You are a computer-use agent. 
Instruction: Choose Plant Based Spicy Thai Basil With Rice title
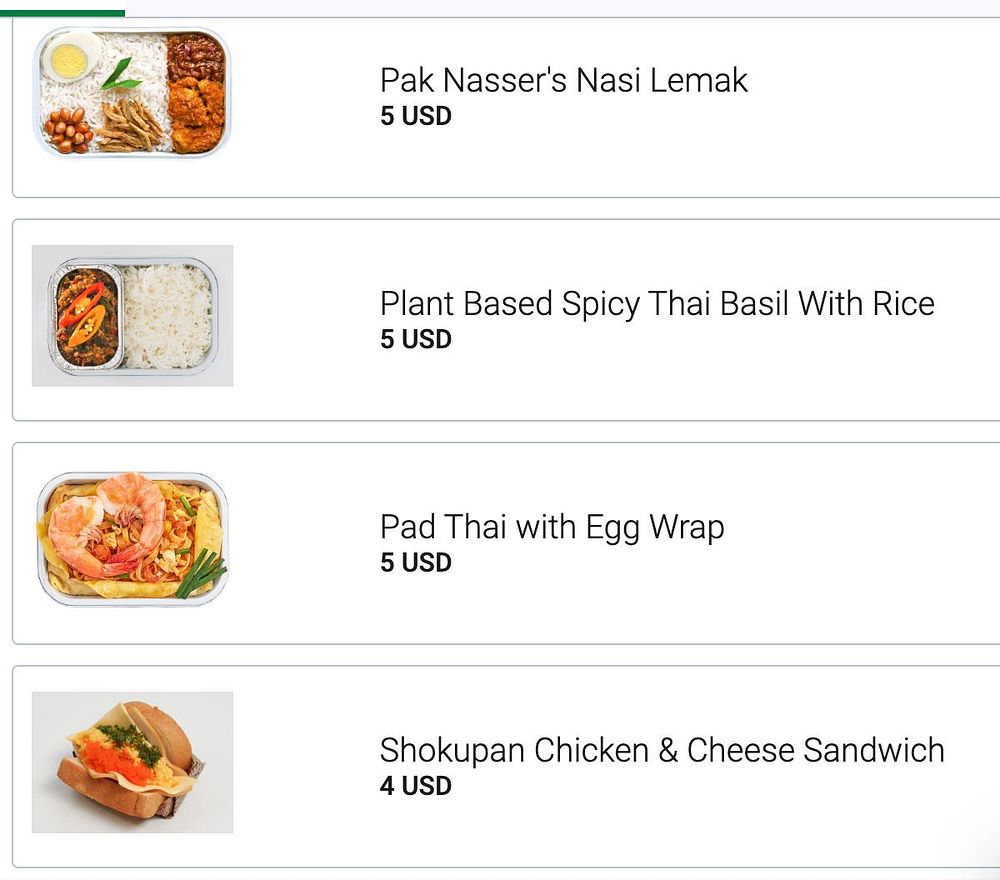(657, 303)
